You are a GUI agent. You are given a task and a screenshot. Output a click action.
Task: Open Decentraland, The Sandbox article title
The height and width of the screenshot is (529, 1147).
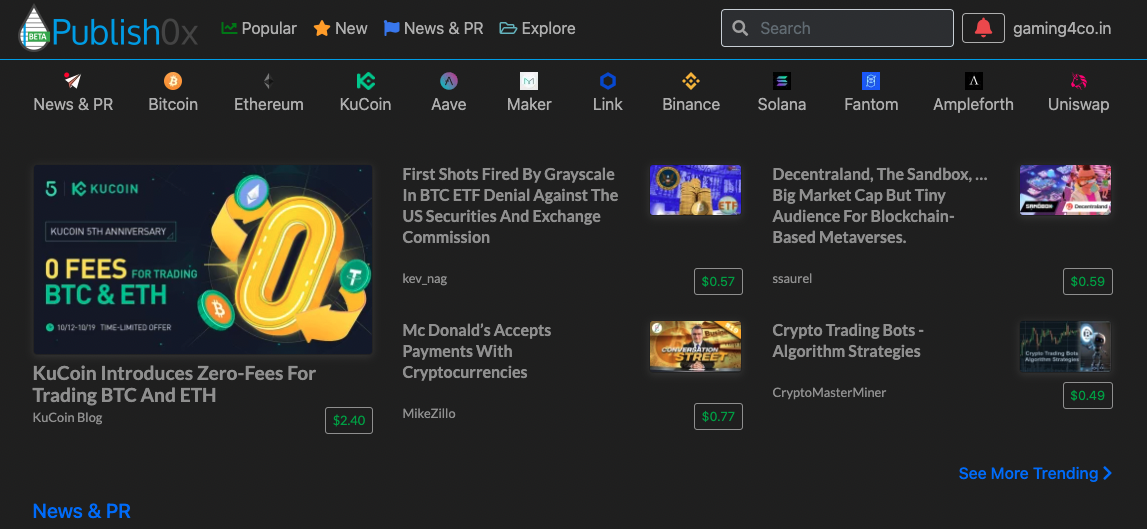coord(880,206)
